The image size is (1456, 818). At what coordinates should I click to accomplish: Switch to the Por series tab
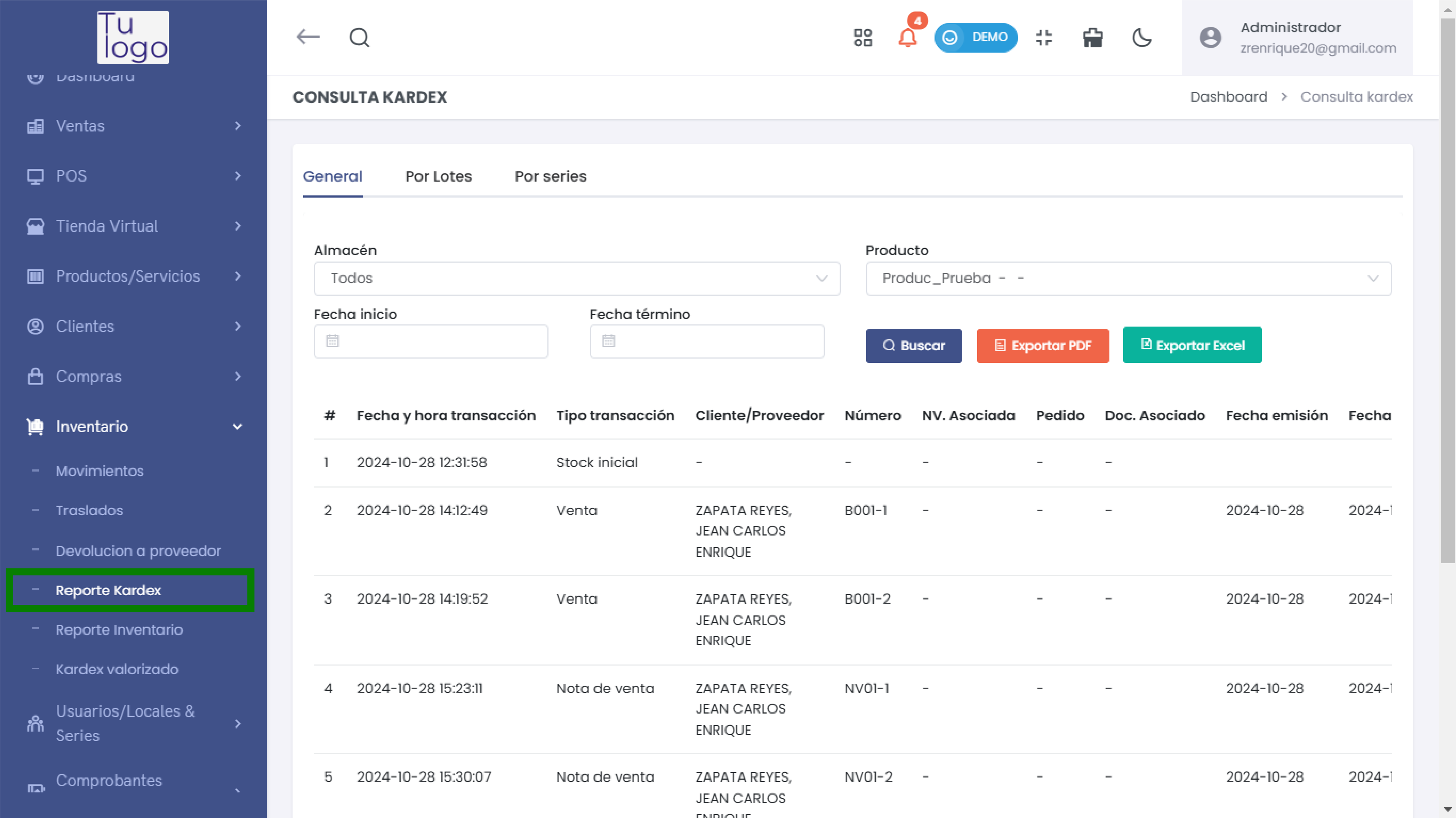pyautogui.click(x=550, y=176)
